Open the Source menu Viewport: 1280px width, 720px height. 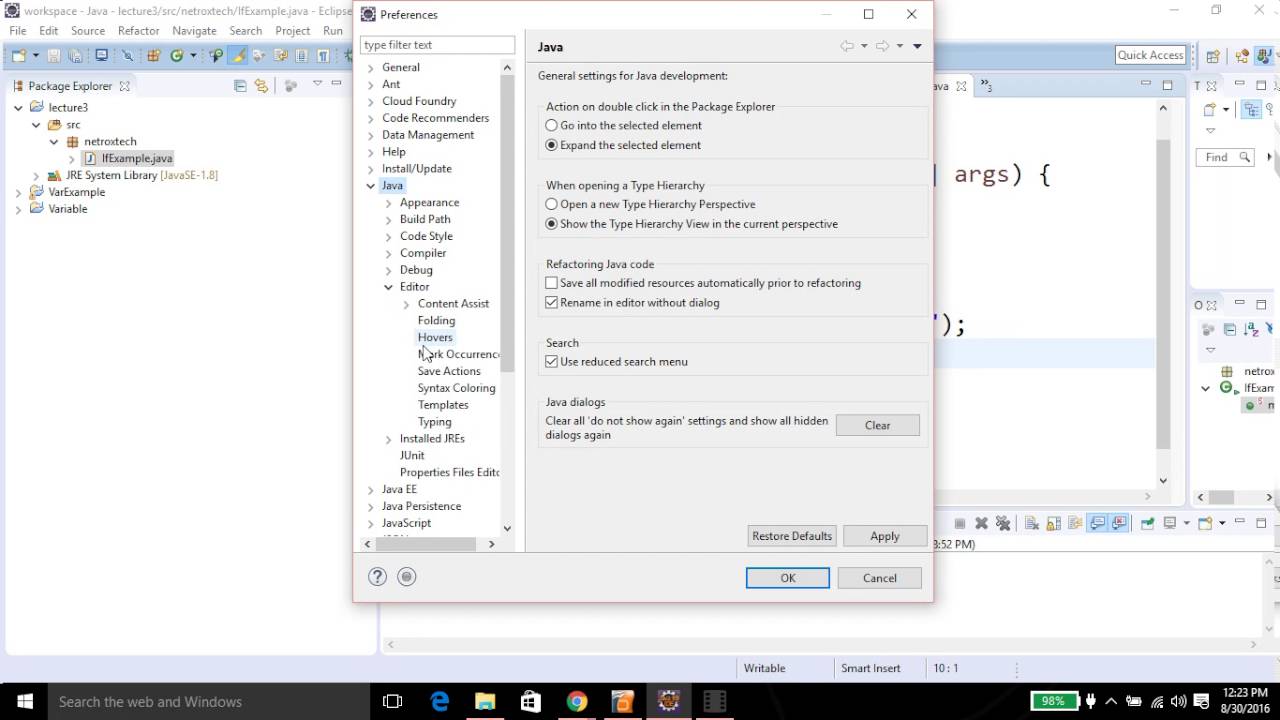pyautogui.click(x=87, y=31)
